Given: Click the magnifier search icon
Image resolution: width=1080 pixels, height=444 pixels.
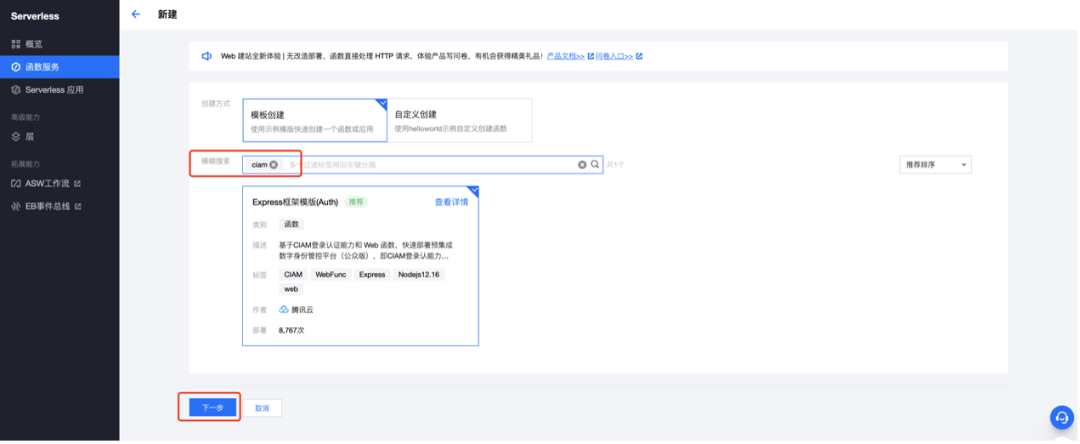Looking at the screenshot, I should click(x=595, y=165).
